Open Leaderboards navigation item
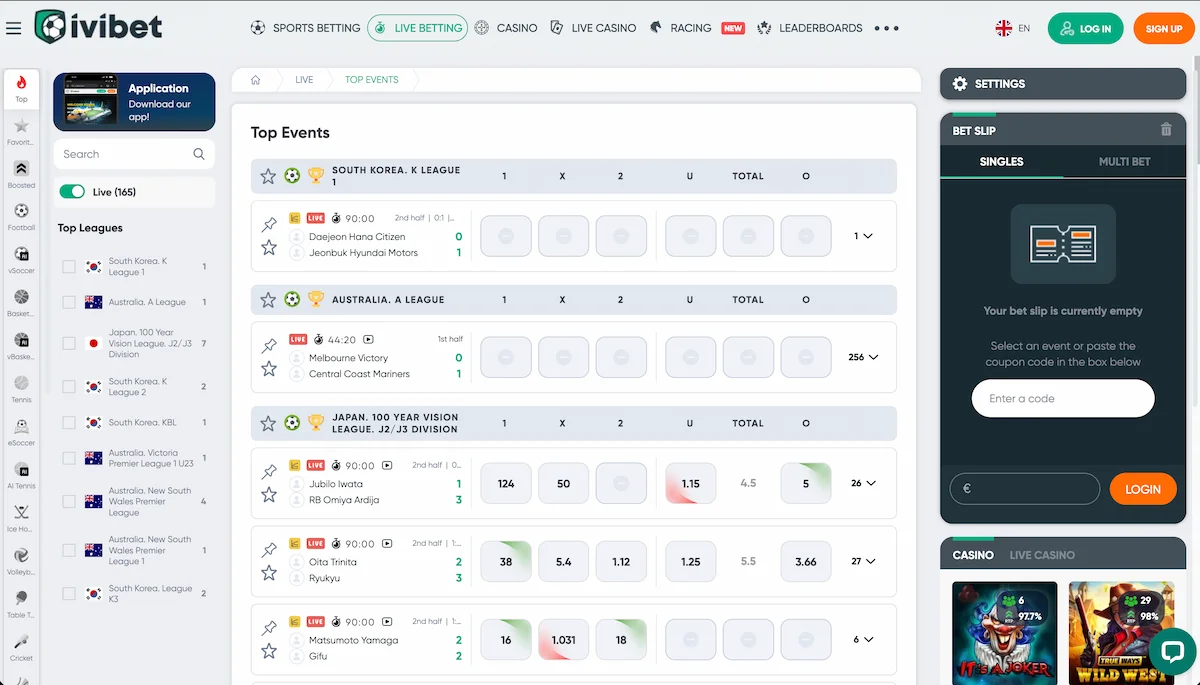The image size is (1200, 685). point(810,28)
